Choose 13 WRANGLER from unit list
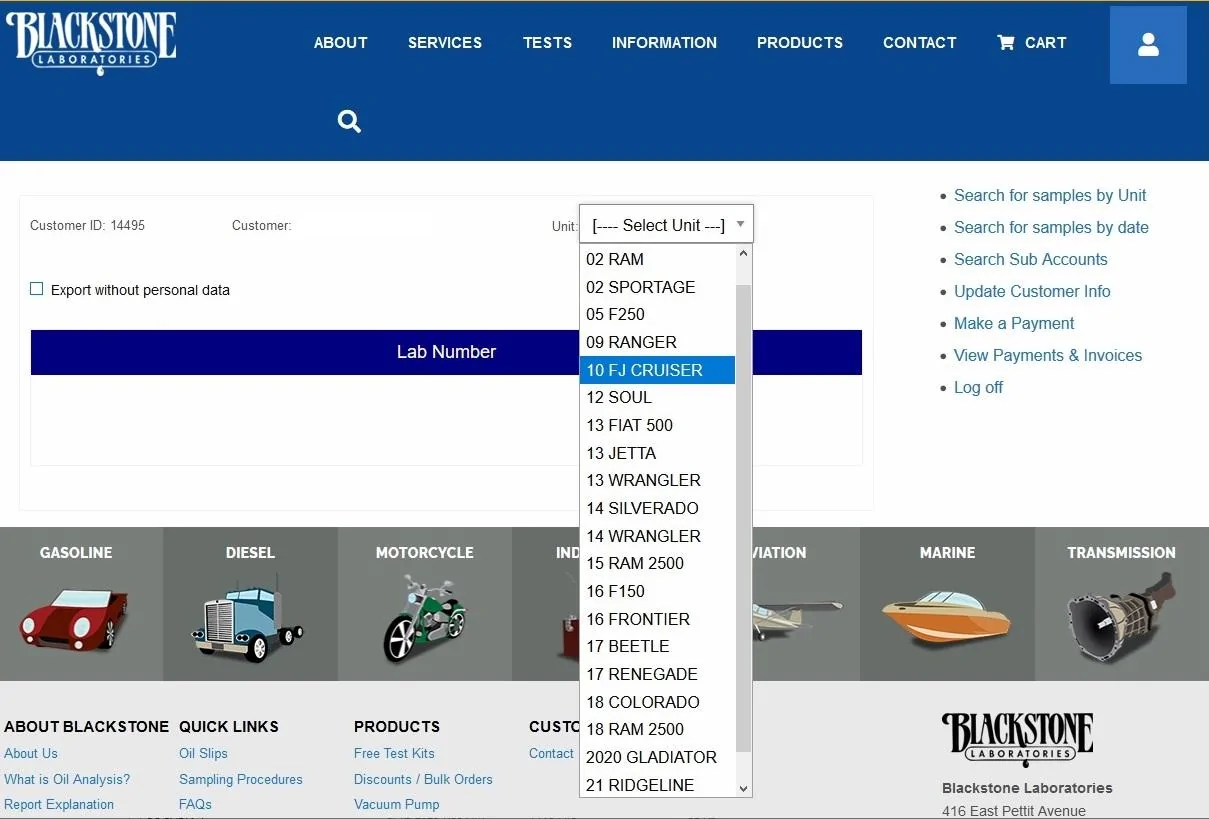The width and height of the screenshot is (1209, 819). tap(657, 480)
